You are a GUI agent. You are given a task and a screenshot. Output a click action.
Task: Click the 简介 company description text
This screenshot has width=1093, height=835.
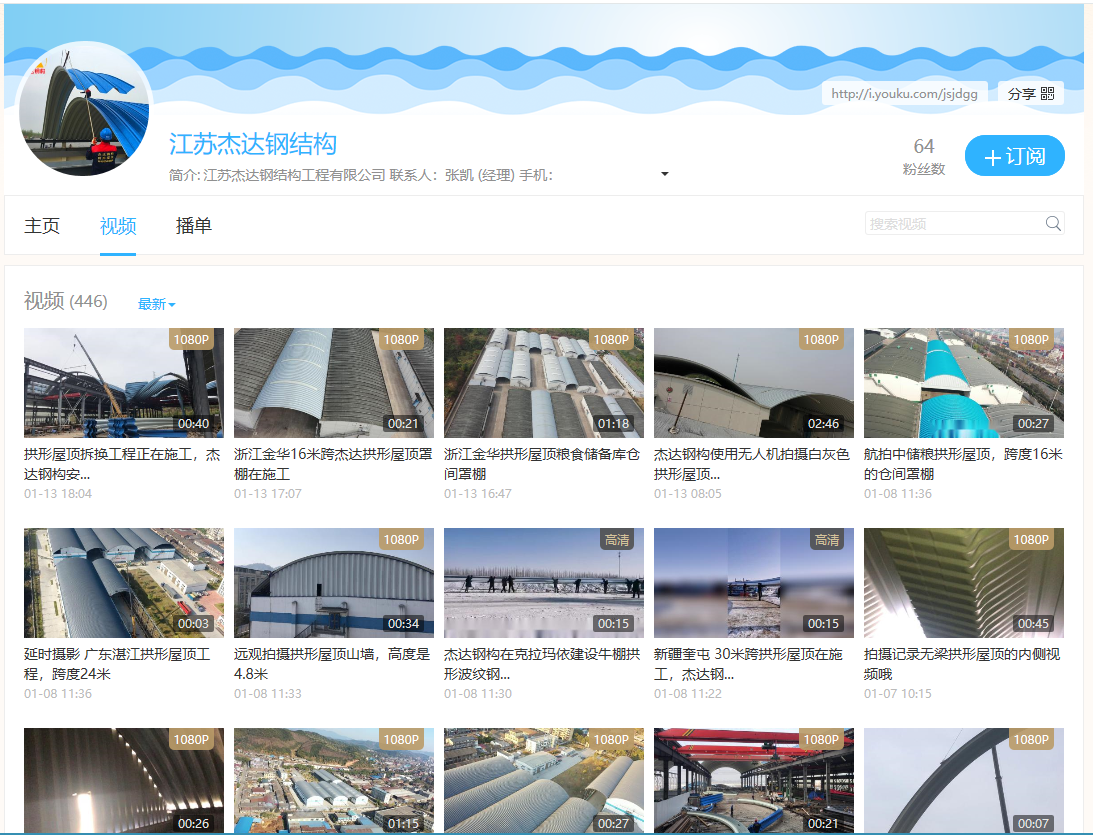click(361, 175)
